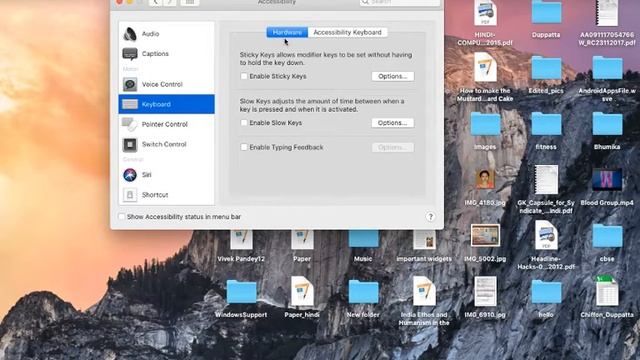Open Options for Slow Keys

[x=393, y=123]
